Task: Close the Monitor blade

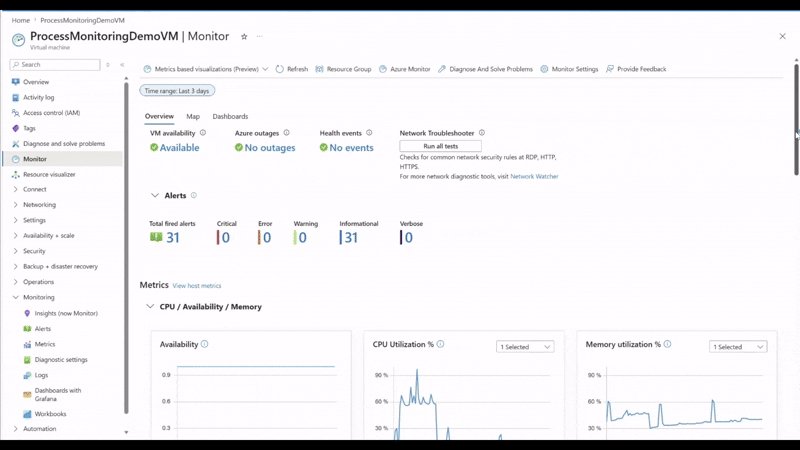Action: (782, 36)
